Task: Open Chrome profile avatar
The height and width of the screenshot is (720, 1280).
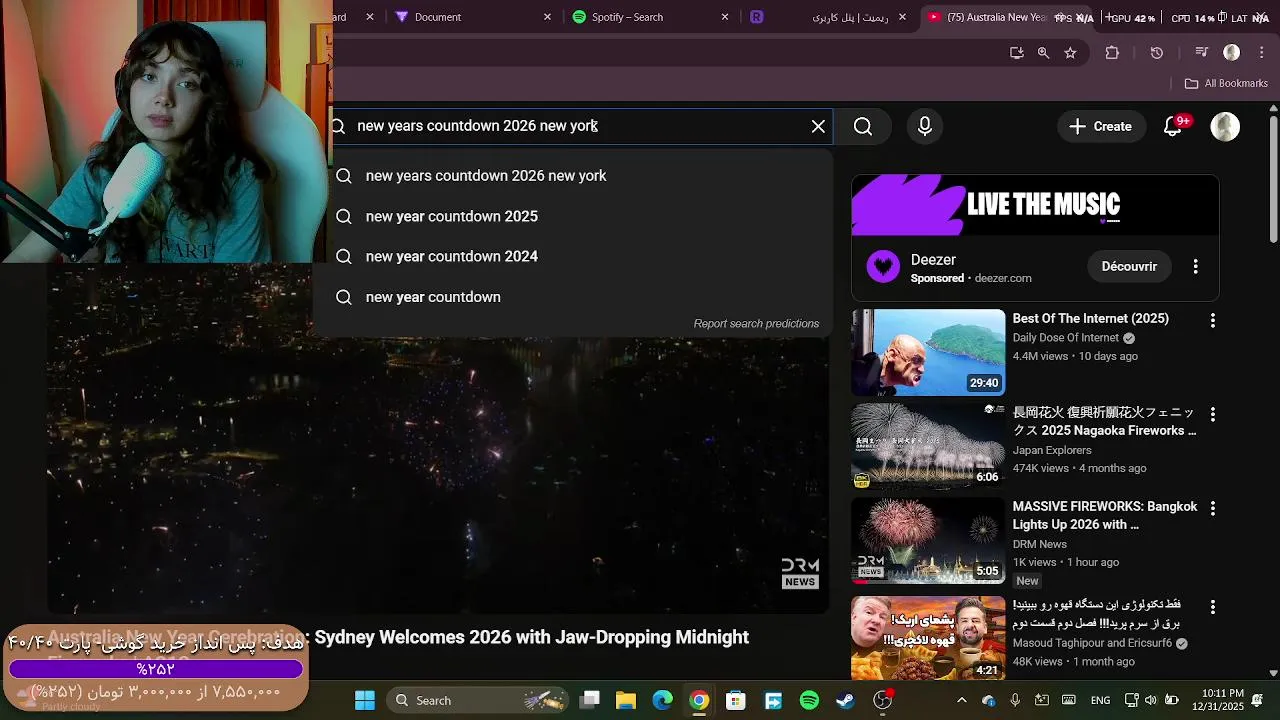Action: coord(1232,53)
